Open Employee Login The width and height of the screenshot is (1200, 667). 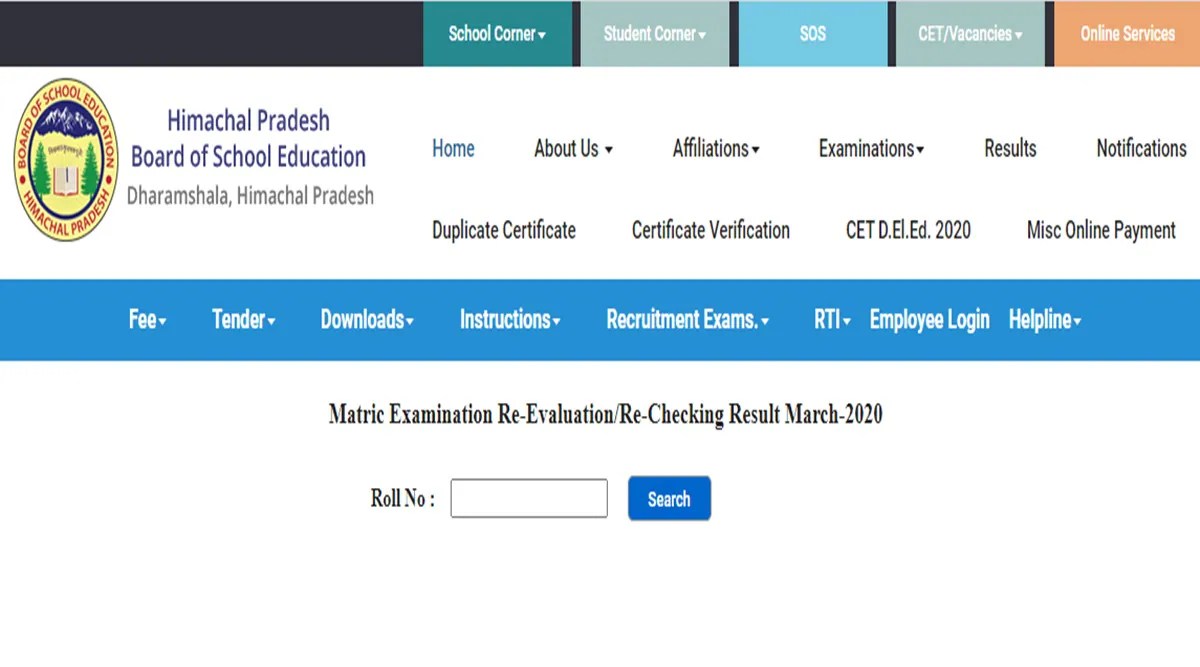tap(928, 320)
